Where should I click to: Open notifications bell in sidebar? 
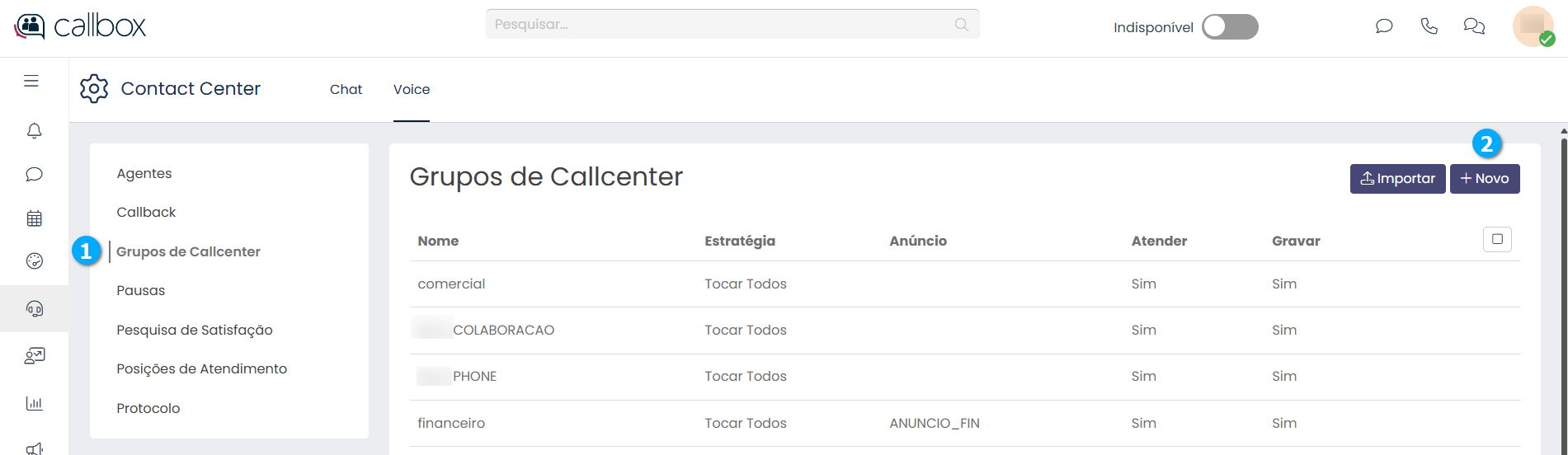pyautogui.click(x=34, y=131)
